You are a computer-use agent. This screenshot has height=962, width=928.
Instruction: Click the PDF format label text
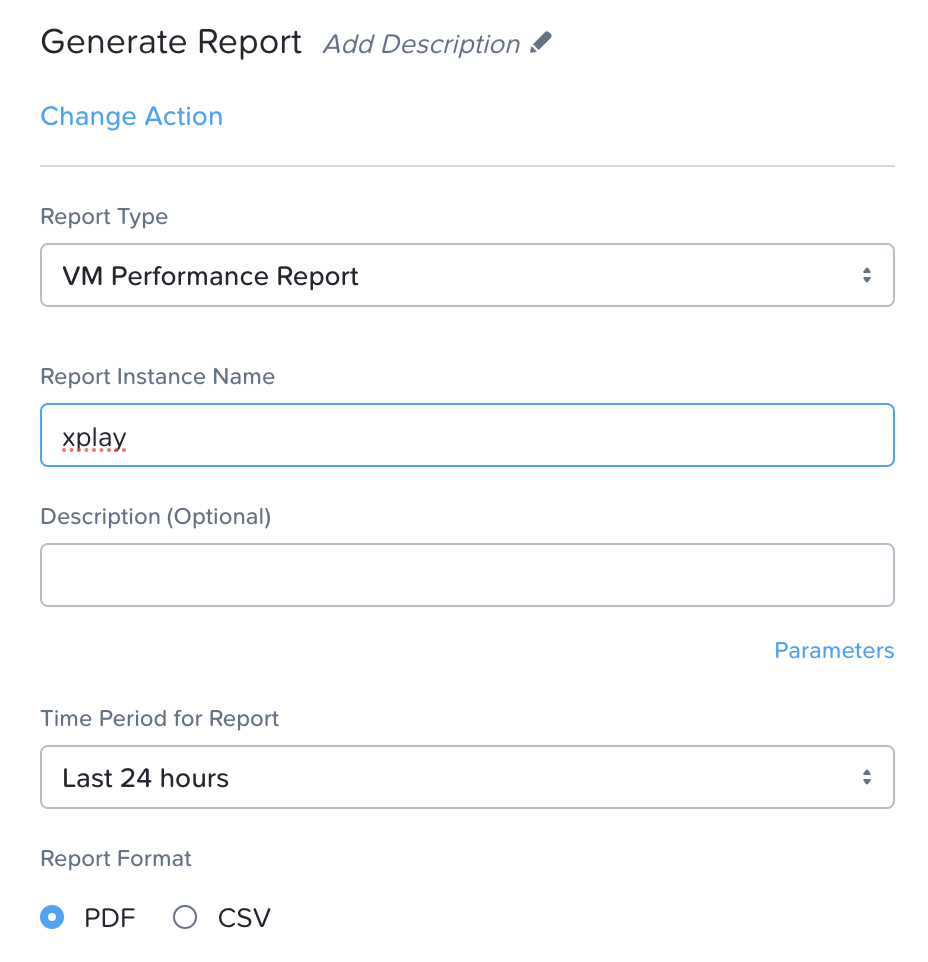[110, 918]
